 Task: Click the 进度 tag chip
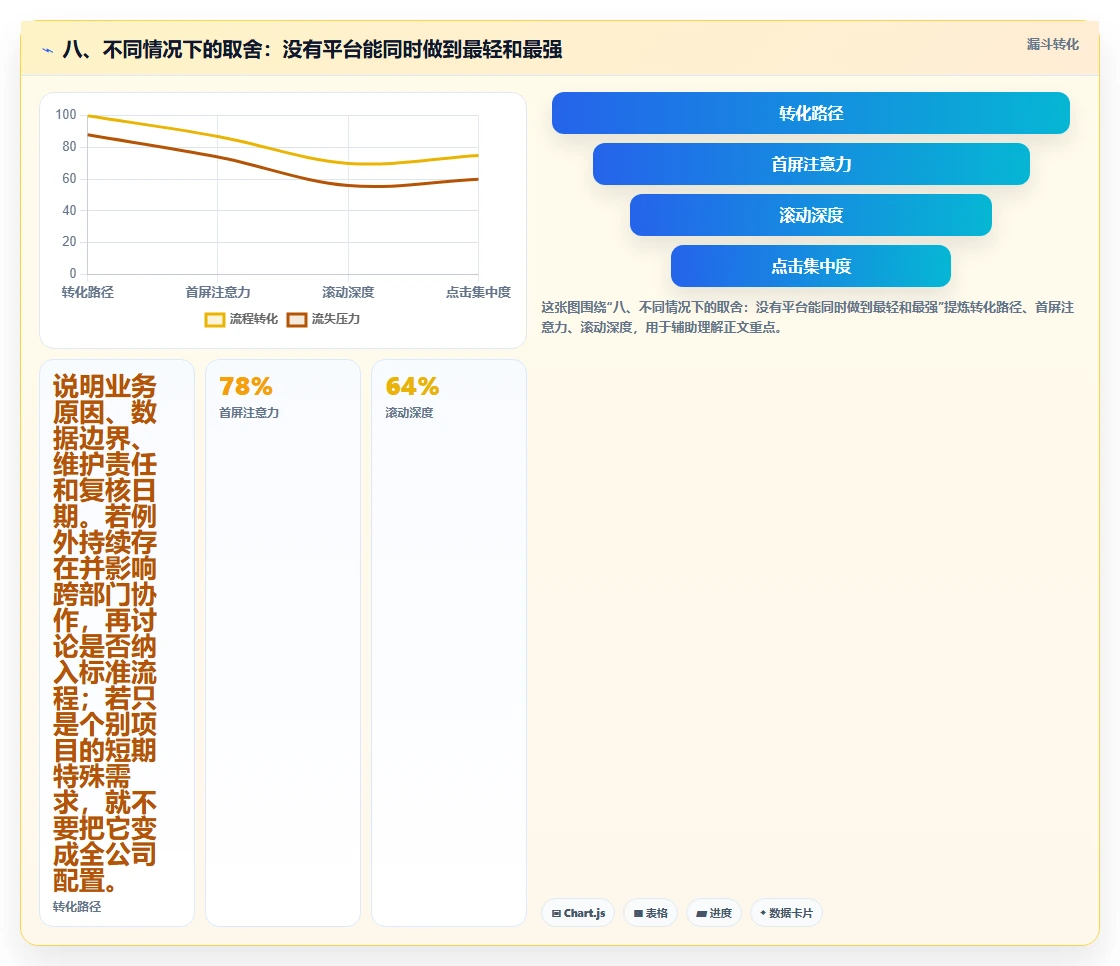click(714, 912)
